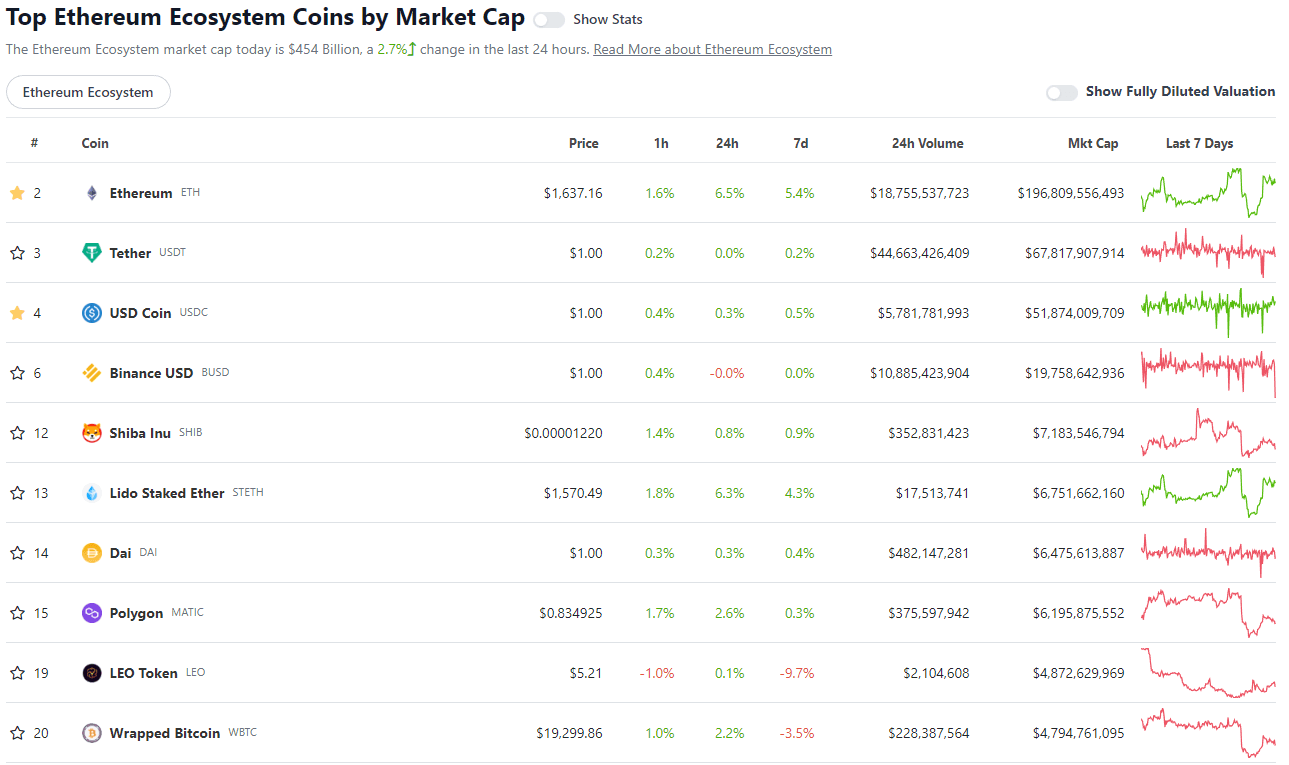1289x765 pixels.
Task: Open Shiba Inu's 7-day sparkline chart
Action: (x=1208, y=433)
